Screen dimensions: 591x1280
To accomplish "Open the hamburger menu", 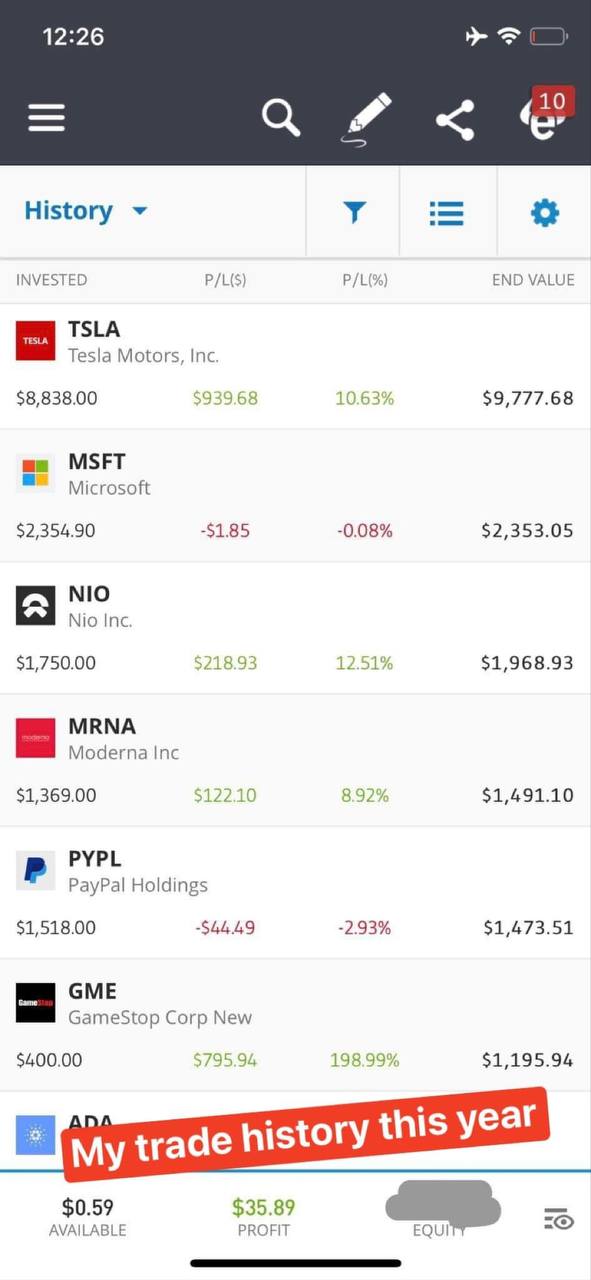I will 46,119.
